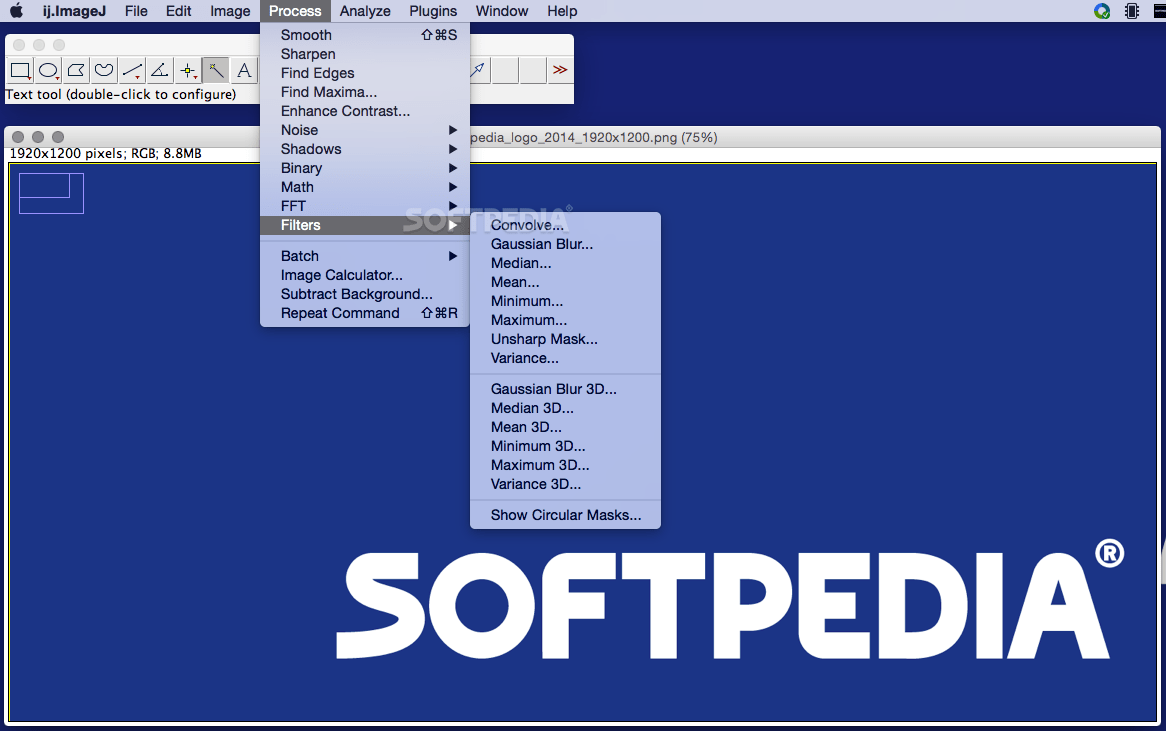Choose Repeat Command
This screenshot has width=1166, height=731.
click(365, 313)
